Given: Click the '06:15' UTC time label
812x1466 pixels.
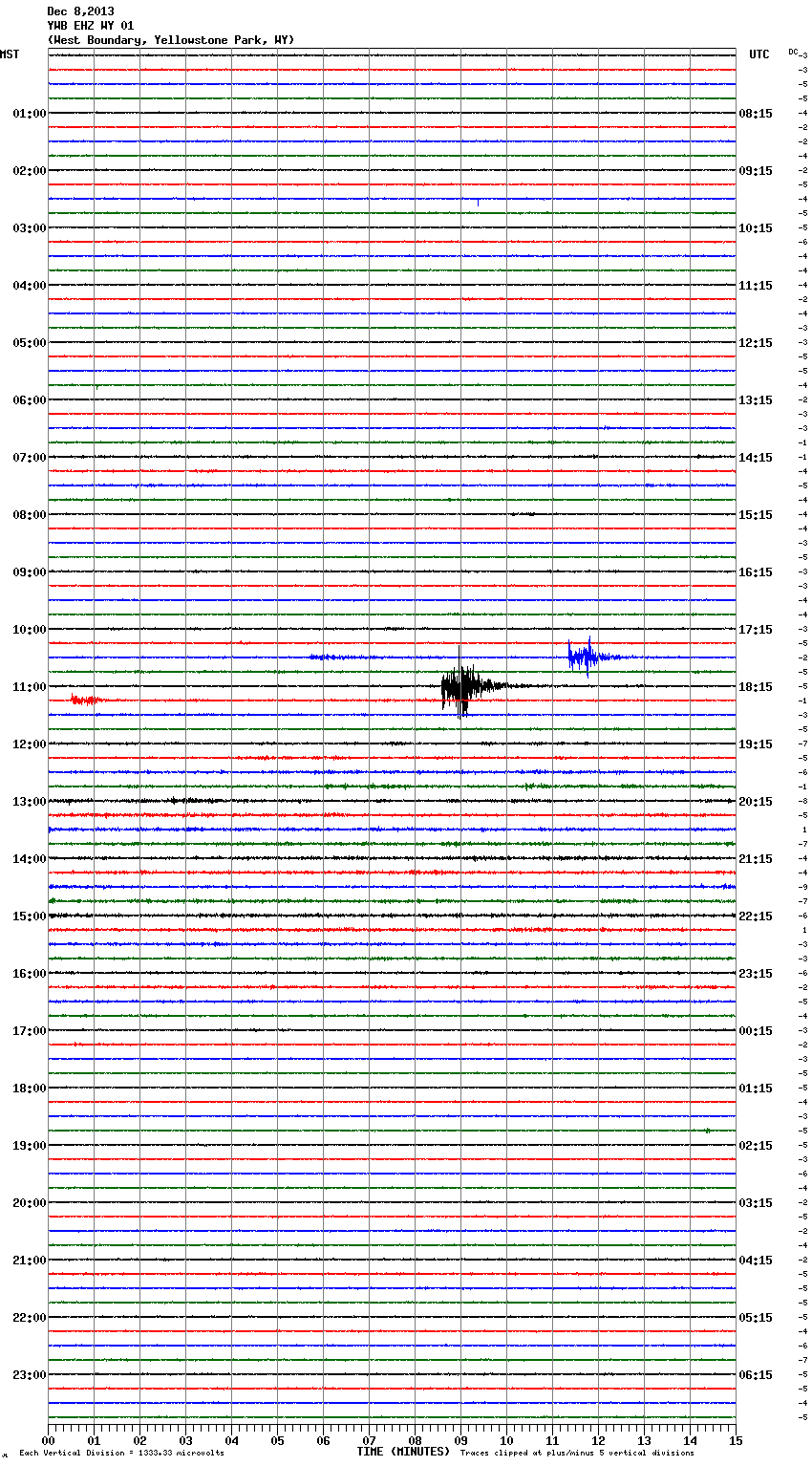Looking at the screenshot, I should pos(756,1375).
